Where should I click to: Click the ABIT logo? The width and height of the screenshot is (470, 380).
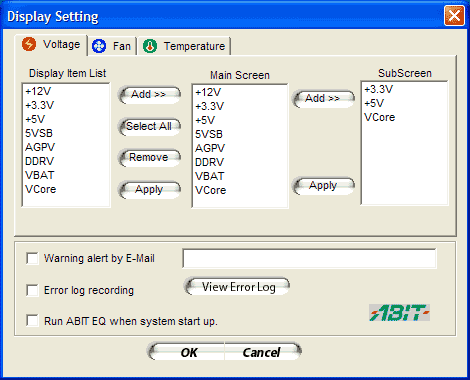pyautogui.click(x=399, y=313)
